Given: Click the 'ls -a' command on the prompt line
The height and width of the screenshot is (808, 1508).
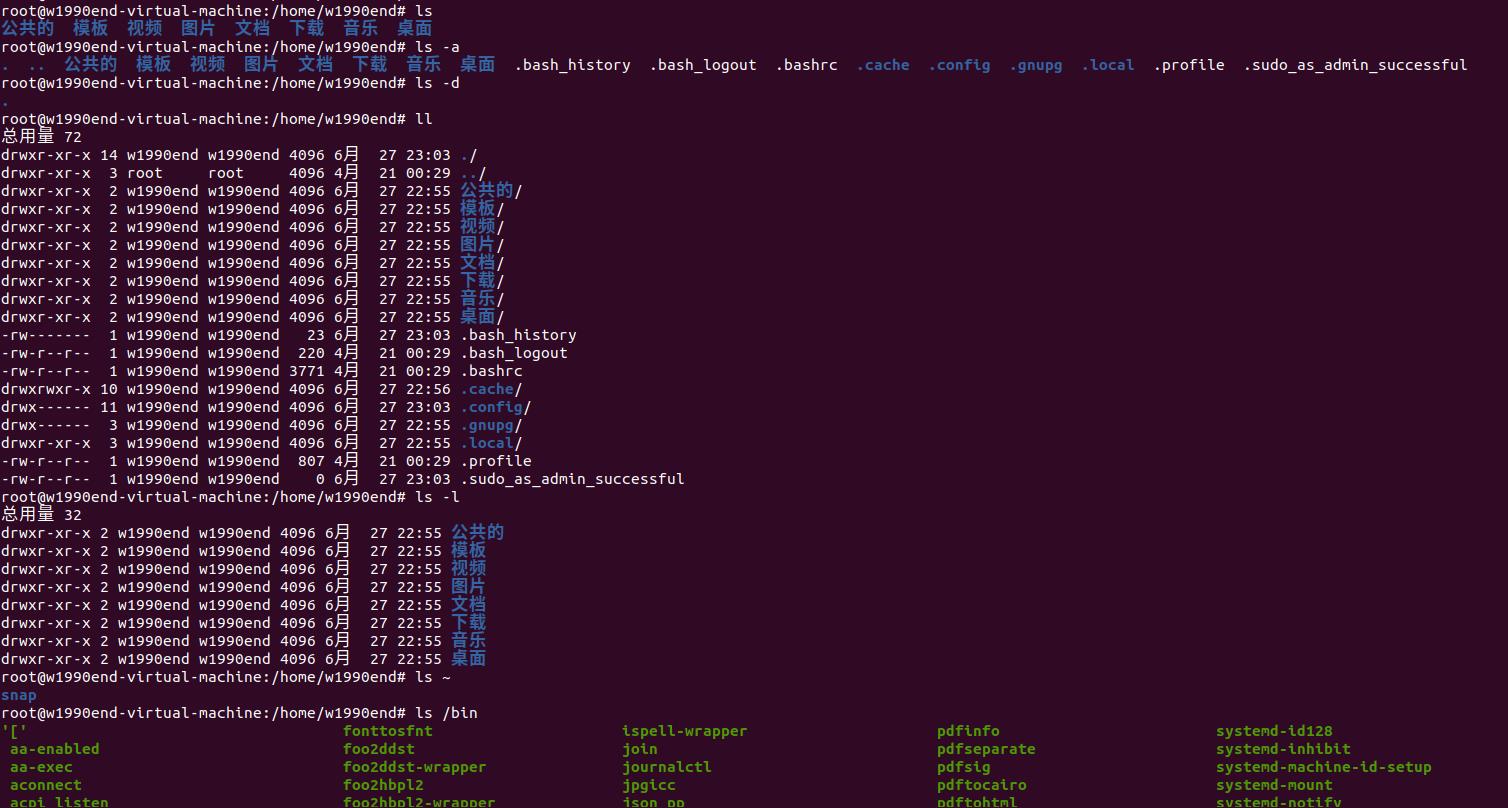Looking at the screenshot, I should [437, 47].
